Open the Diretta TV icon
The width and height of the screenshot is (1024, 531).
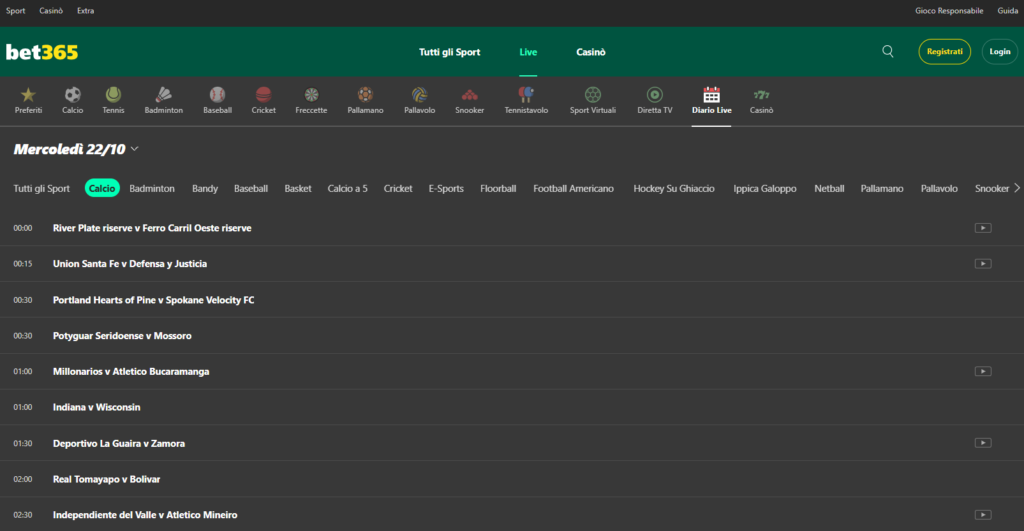[x=655, y=95]
